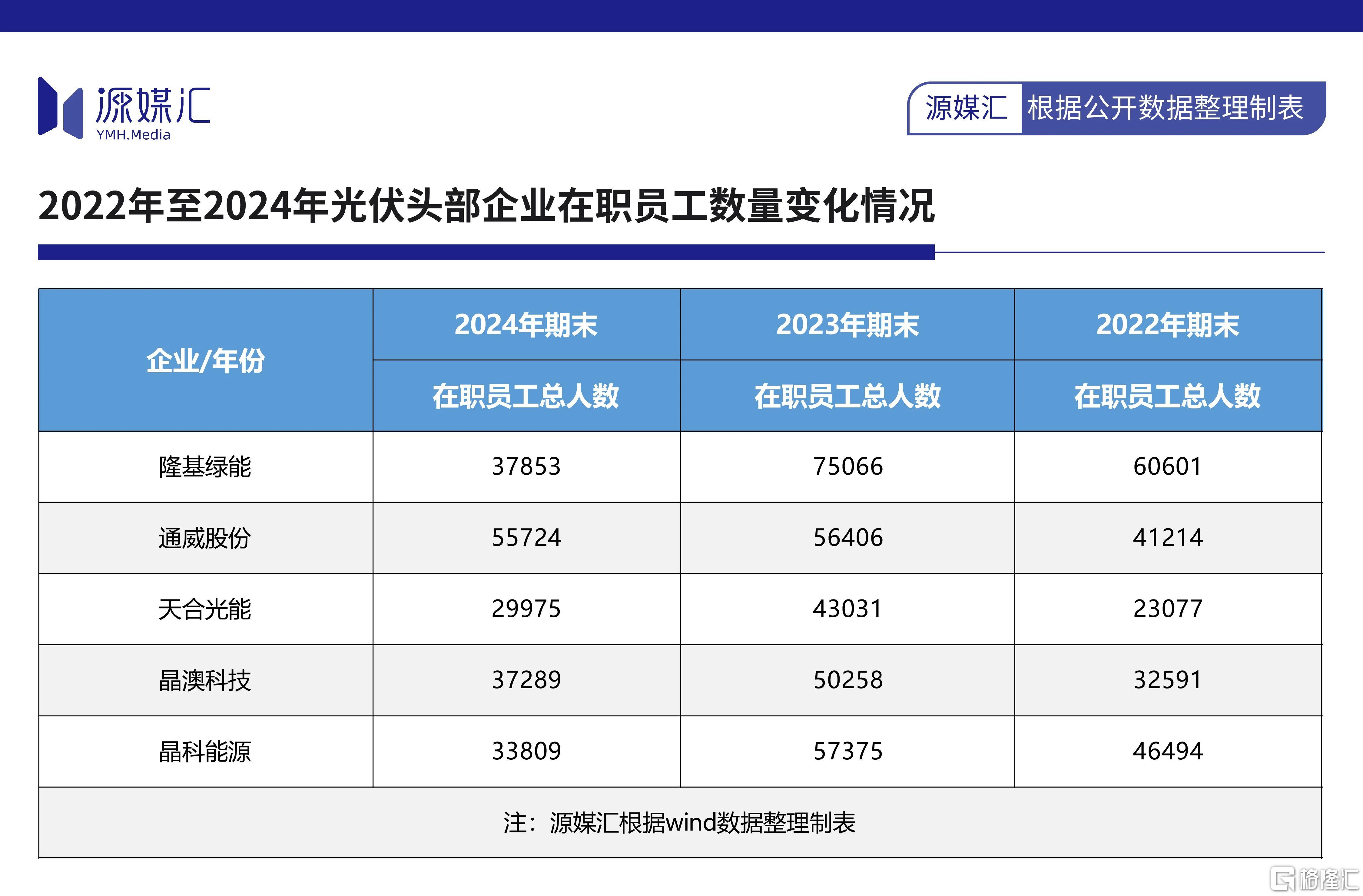Click the value 41214 for 通威股份
This screenshot has height=896, width=1363.
1168,537
